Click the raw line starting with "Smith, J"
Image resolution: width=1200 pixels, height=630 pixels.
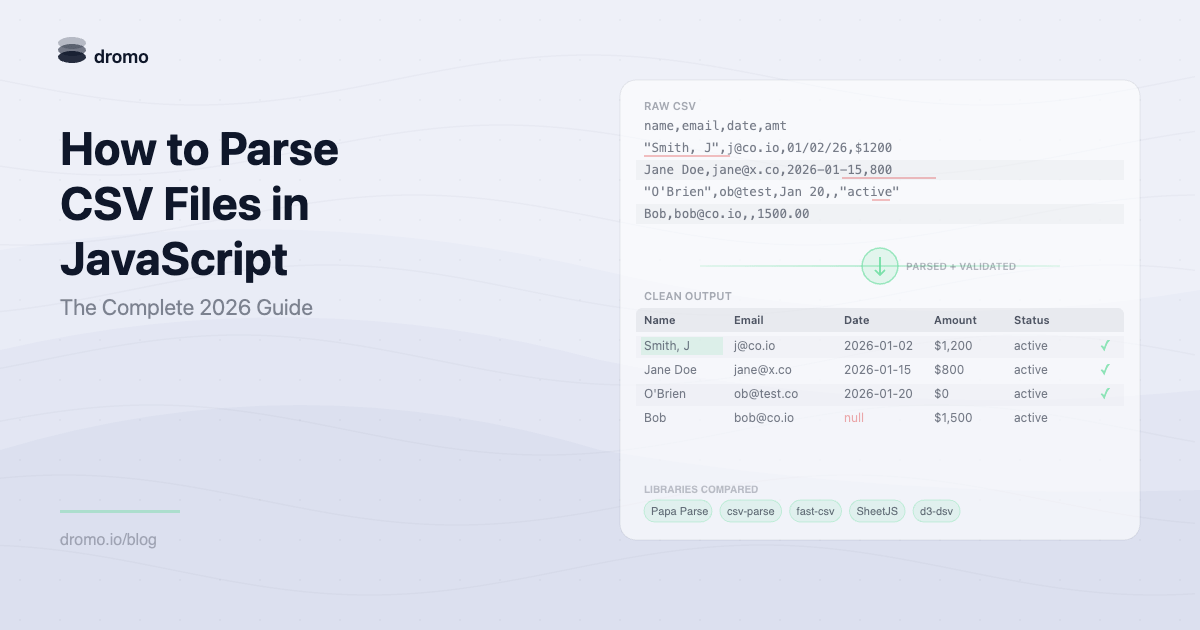pyautogui.click(x=768, y=148)
